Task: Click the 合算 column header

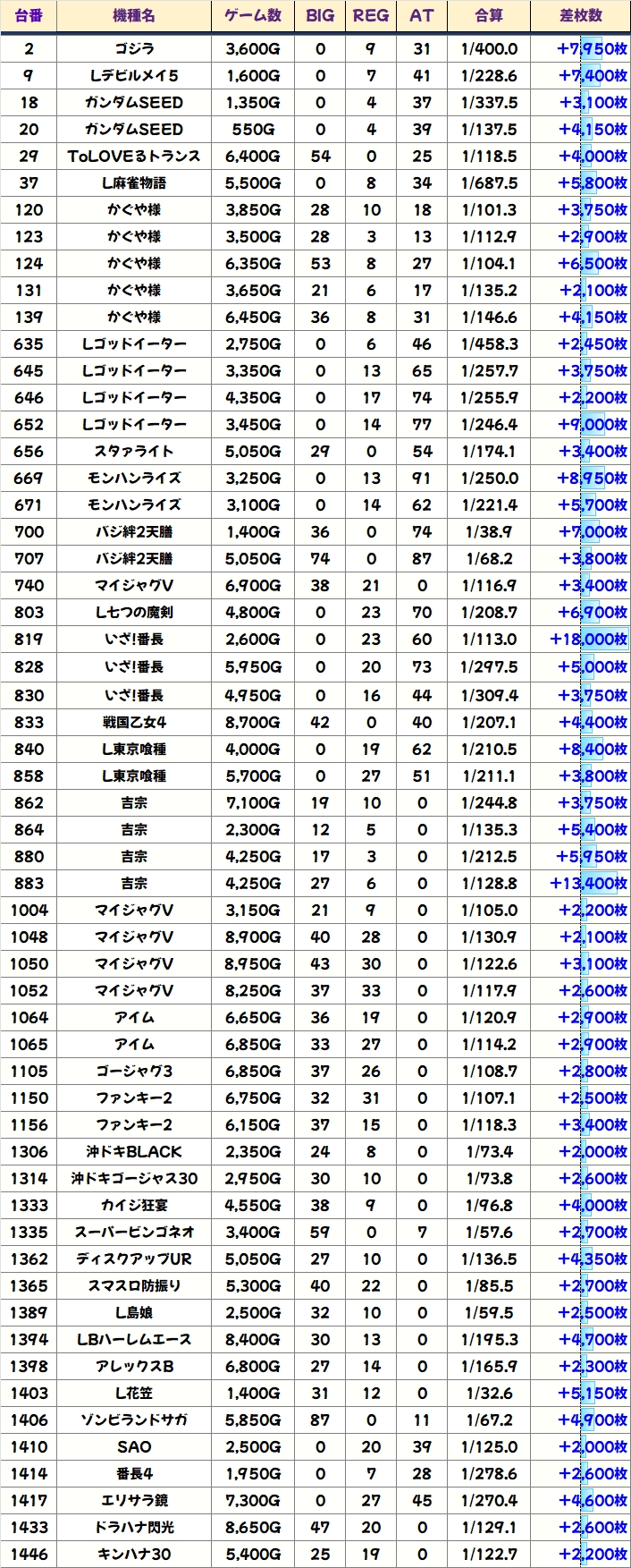Action: click(x=489, y=16)
